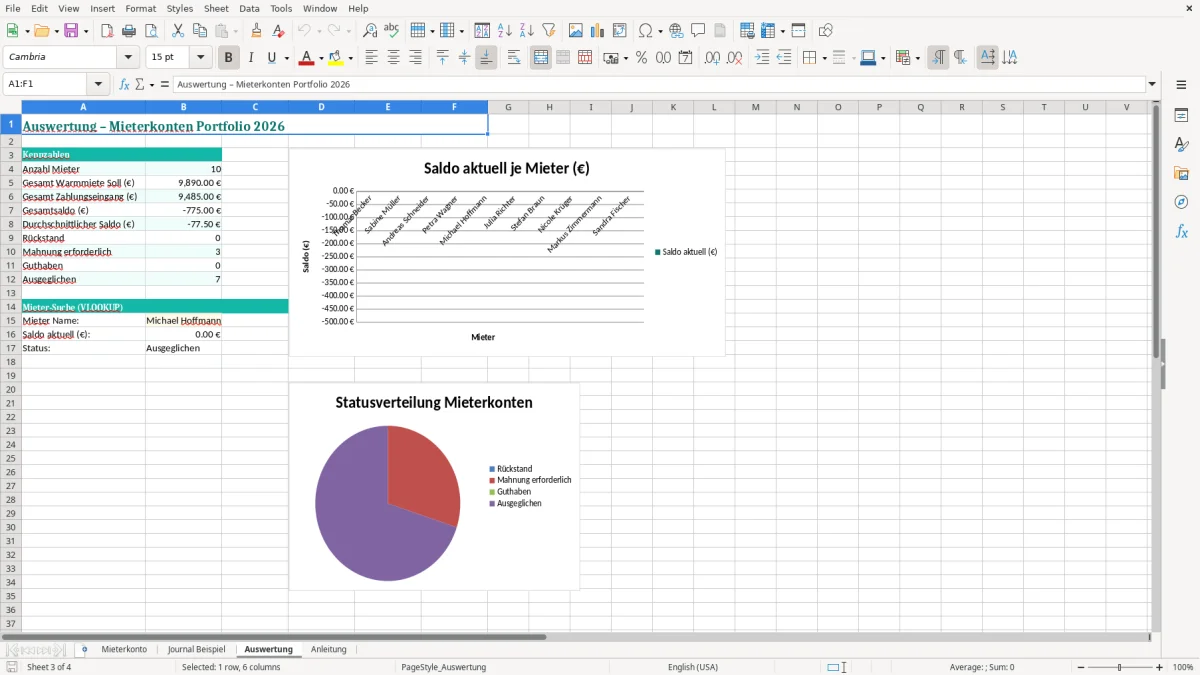Click the zoom in plus button
This screenshot has width=1200, height=675.
(1160, 667)
